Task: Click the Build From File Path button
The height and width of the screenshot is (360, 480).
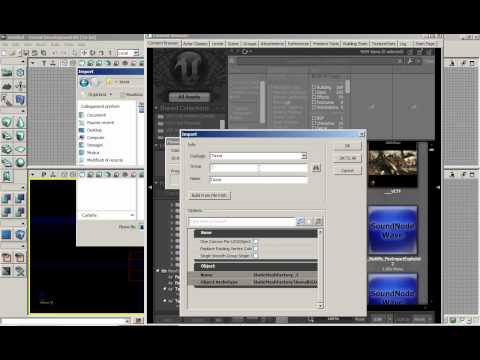Action: (x=209, y=195)
